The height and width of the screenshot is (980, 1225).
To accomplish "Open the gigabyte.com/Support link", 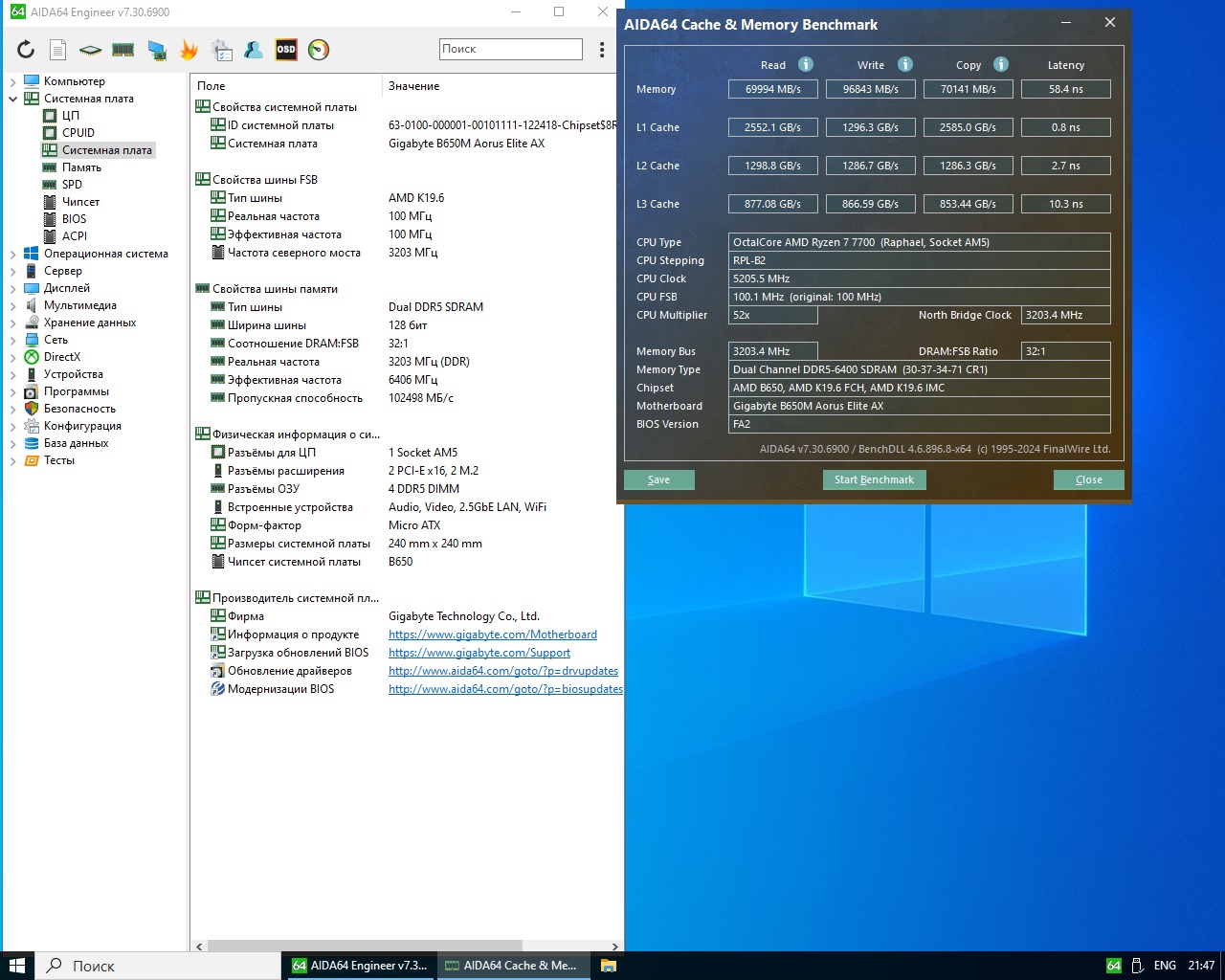I will pos(479,653).
